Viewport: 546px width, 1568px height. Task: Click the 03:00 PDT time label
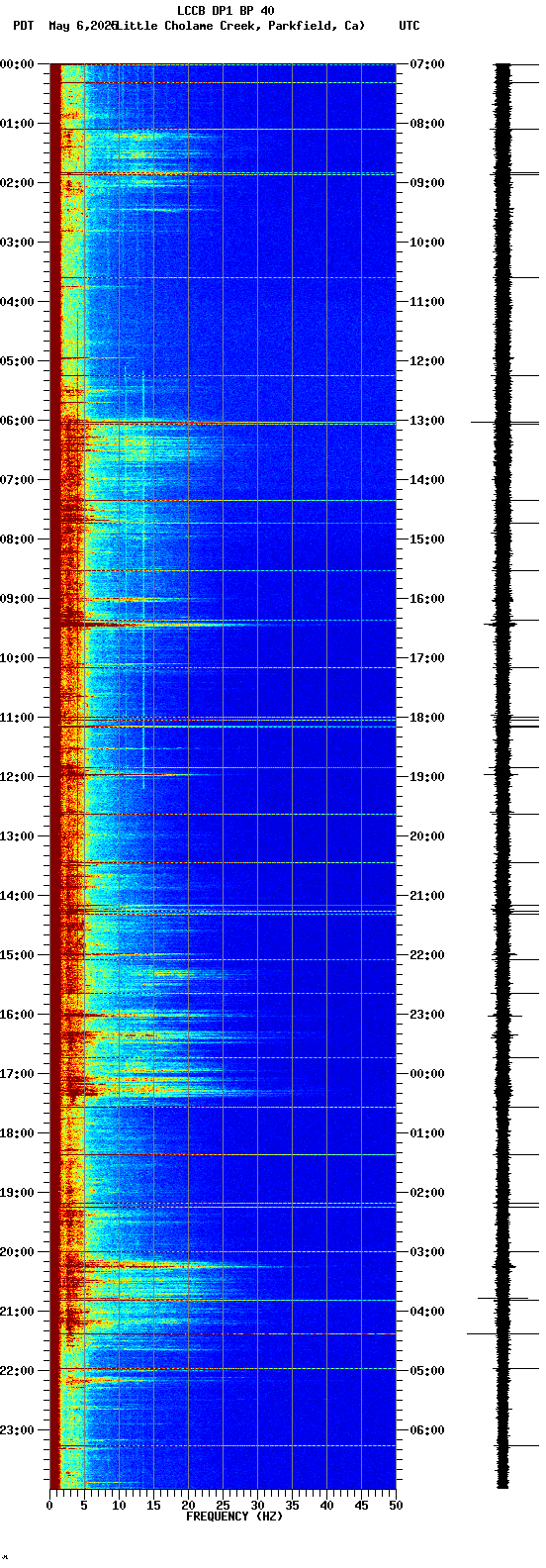[x=18, y=243]
